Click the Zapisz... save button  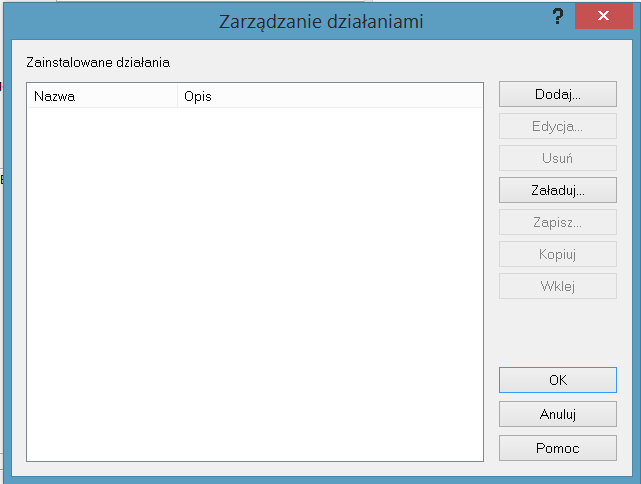point(557,222)
